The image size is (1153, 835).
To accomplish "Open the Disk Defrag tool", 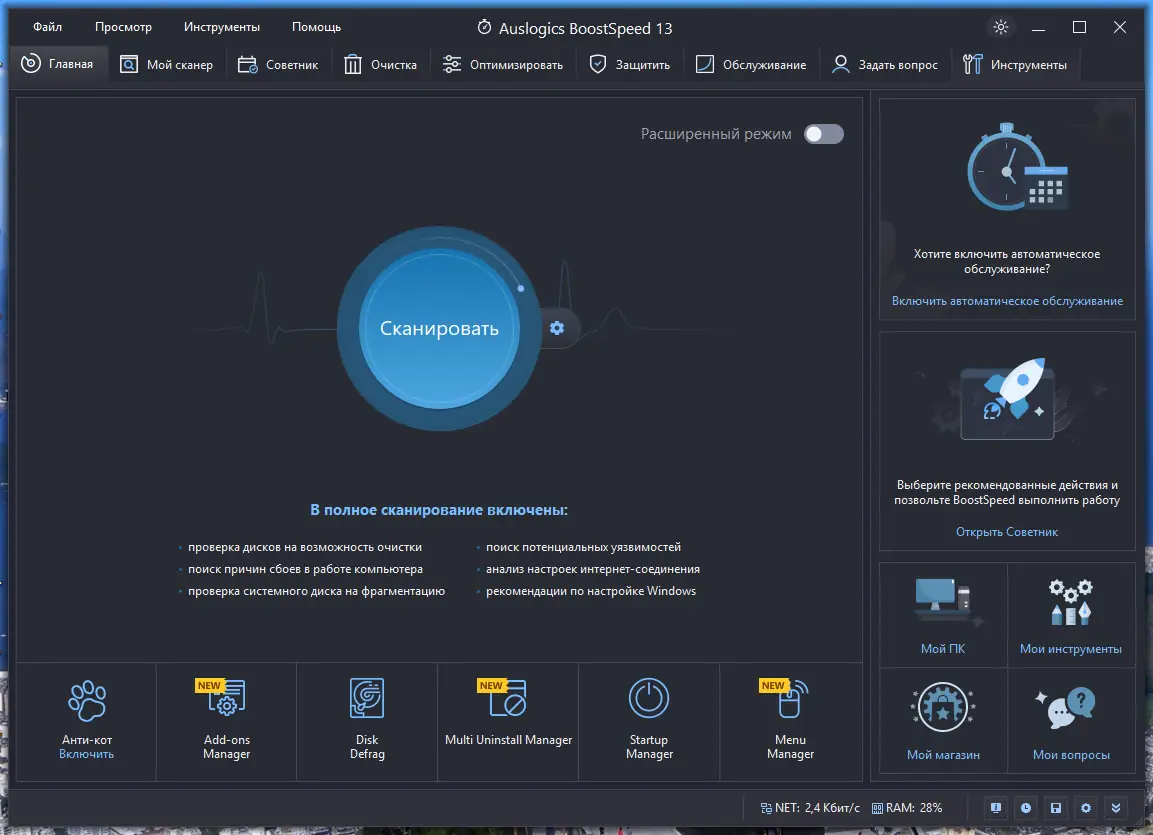I will click(366, 722).
